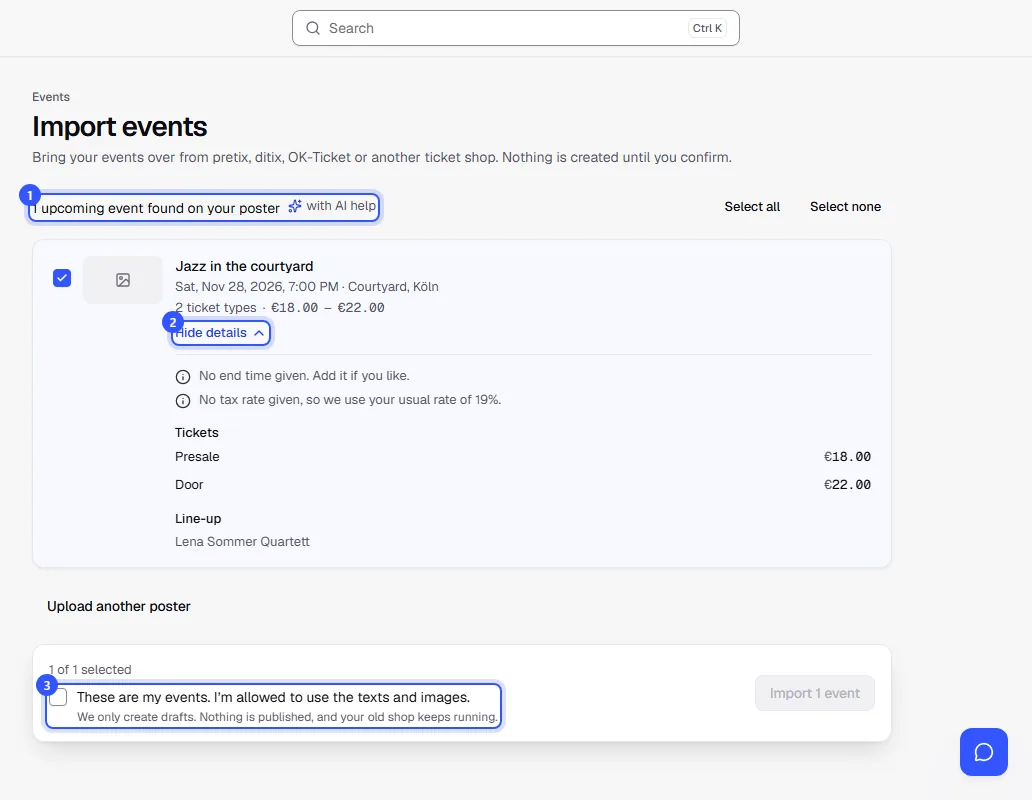Click the info icon next to "No end time given"

tap(183, 377)
